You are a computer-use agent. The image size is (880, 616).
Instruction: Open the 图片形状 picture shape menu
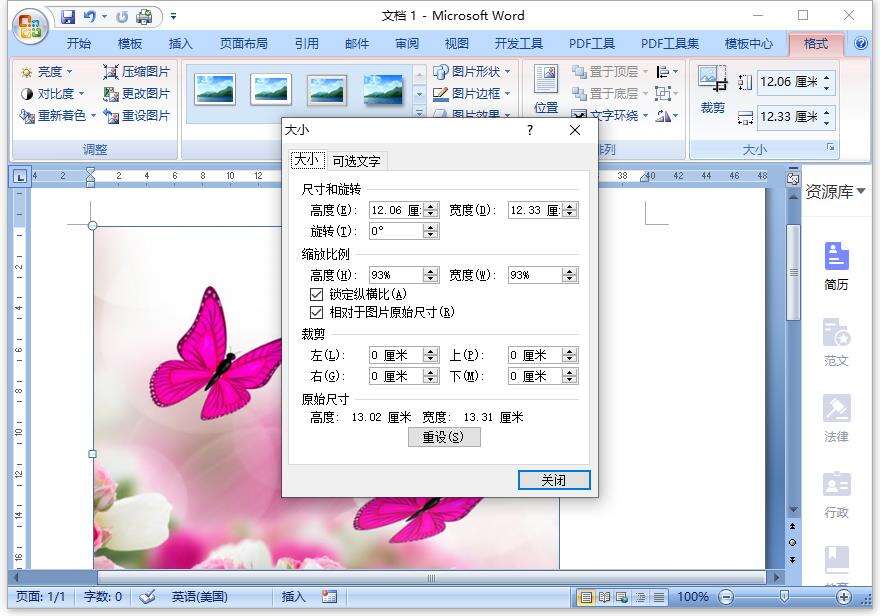tap(472, 72)
